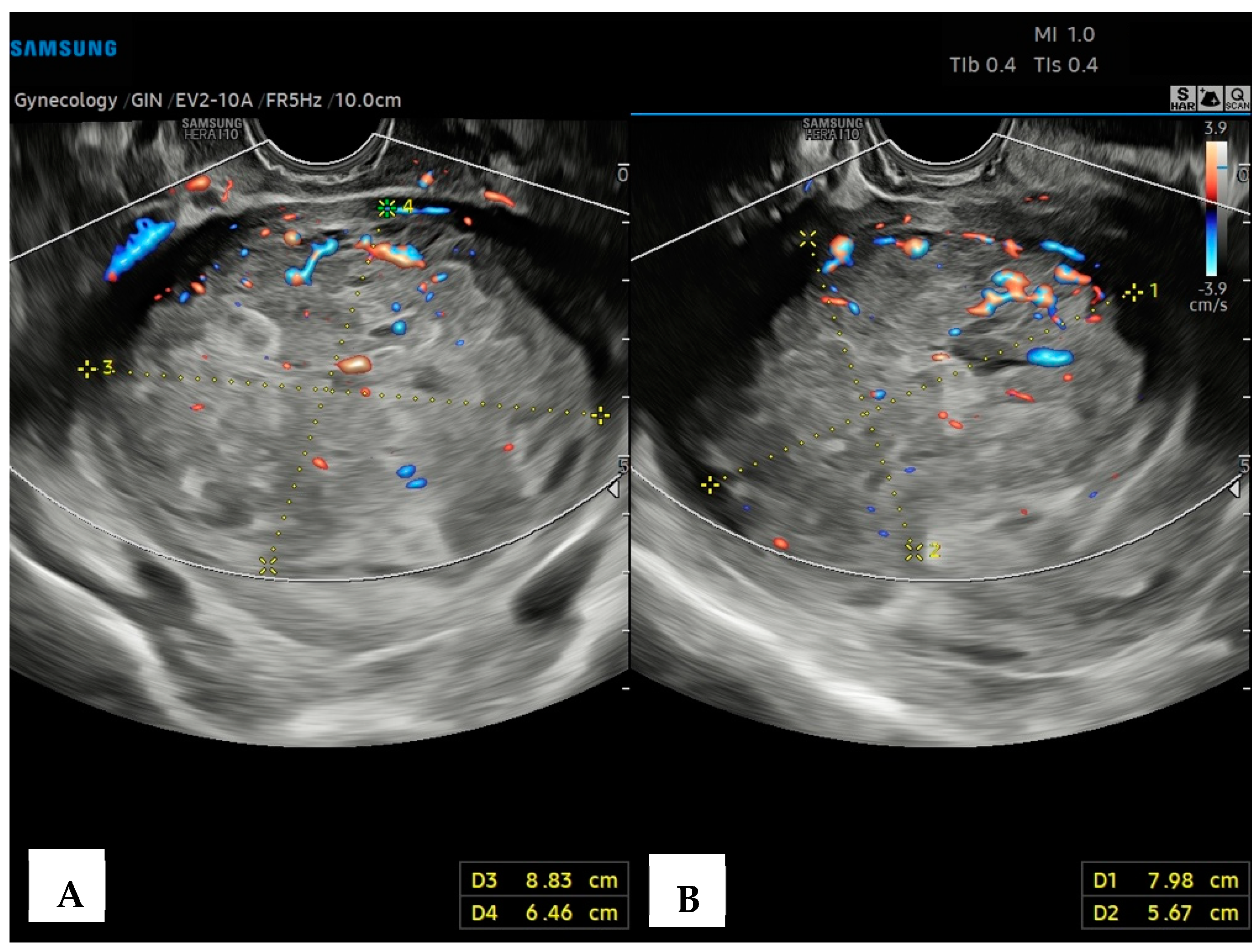Click the D1 7.98 cm measurement result
The width and height of the screenshot is (1260, 952).
1165,880
